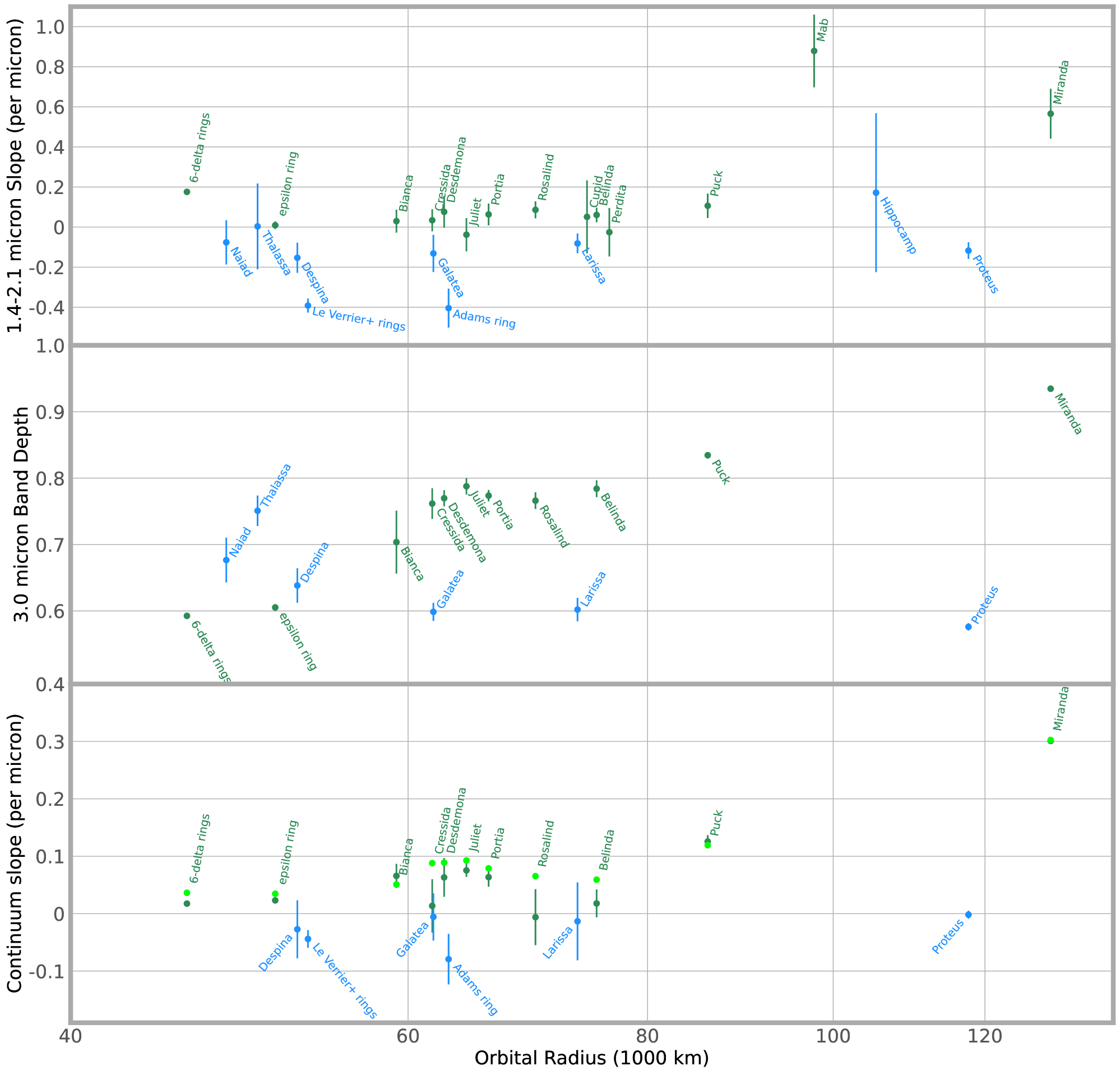Click the Proteus label in bottom panel
This screenshot has width=1120, height=1075.
948,936
